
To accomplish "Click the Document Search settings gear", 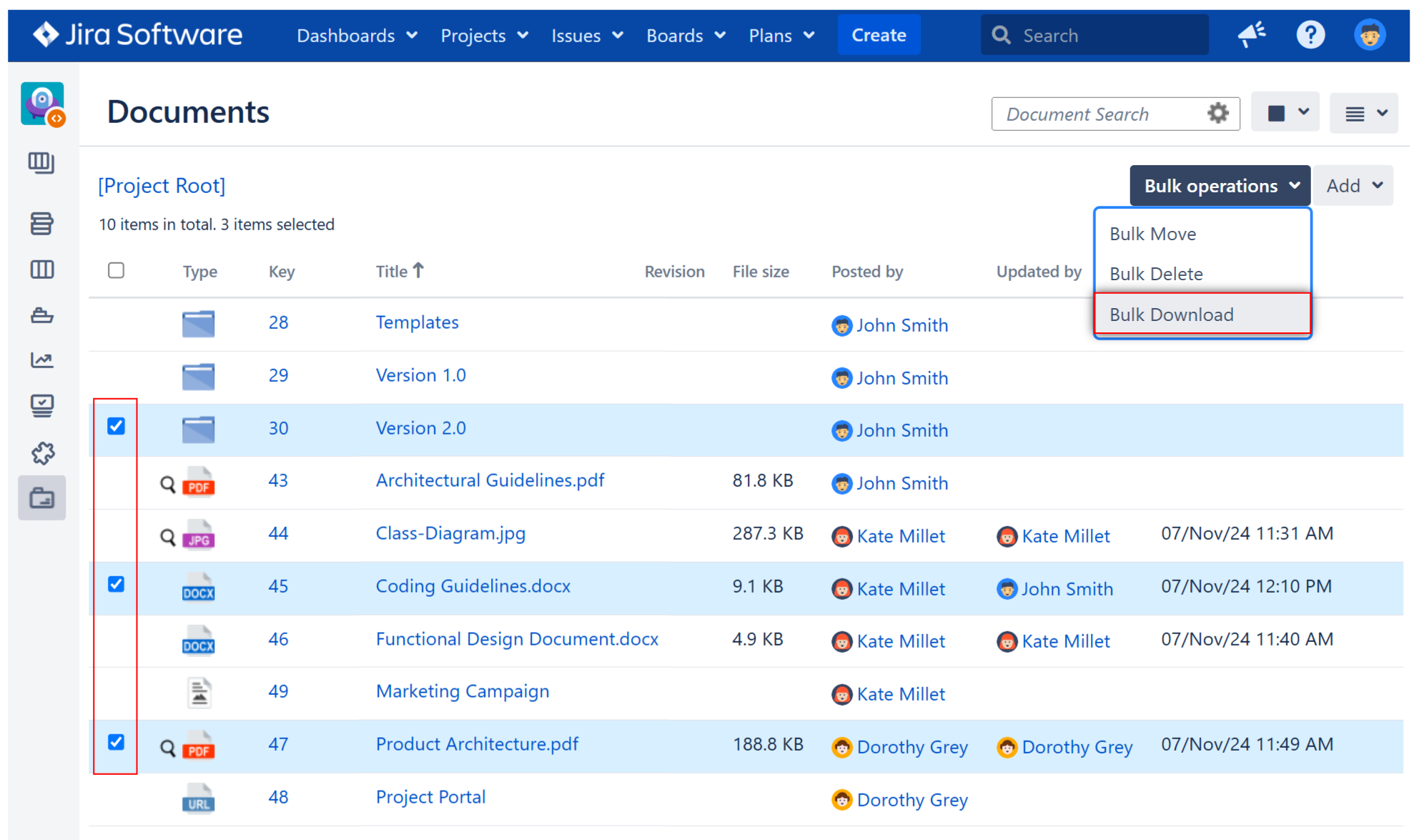I will (1217, 113).
